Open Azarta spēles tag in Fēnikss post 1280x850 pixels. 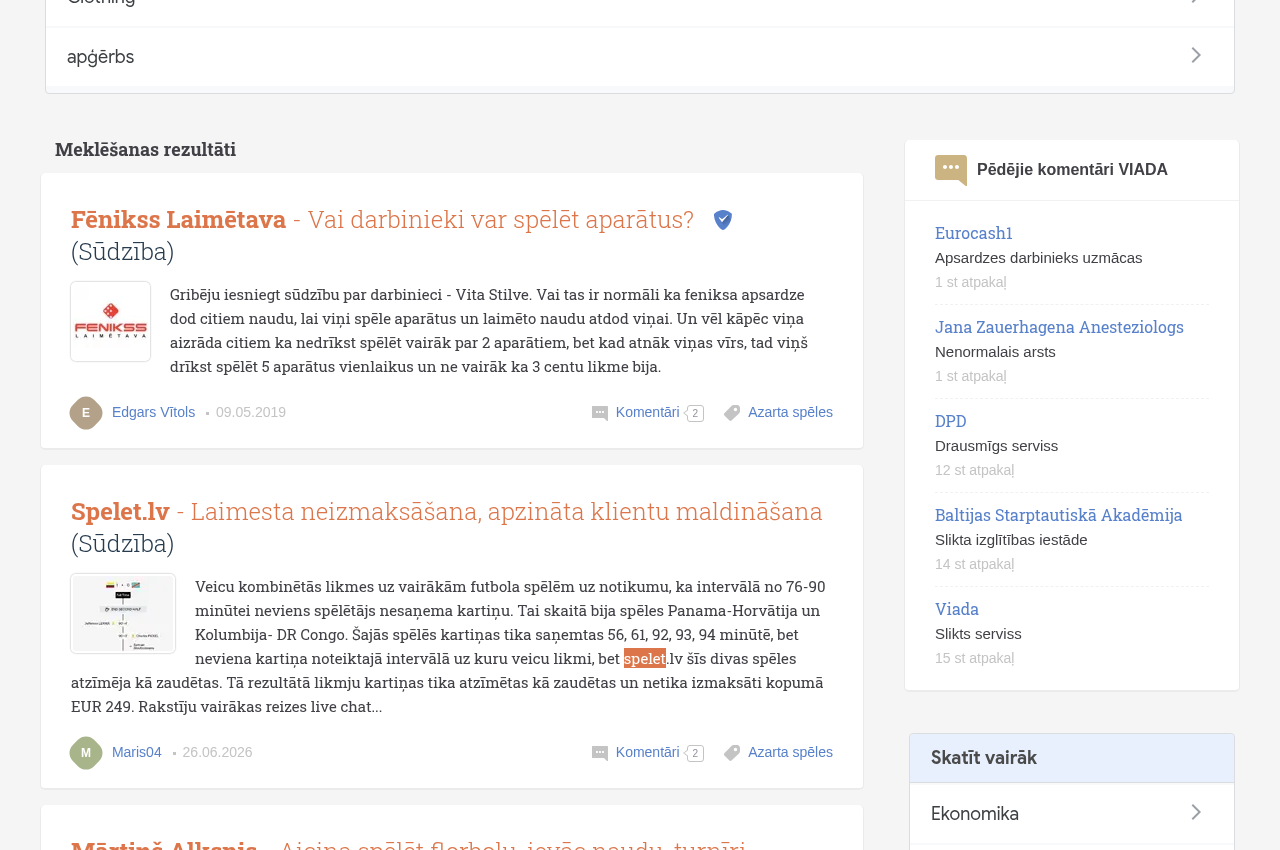tap(790, 412)
